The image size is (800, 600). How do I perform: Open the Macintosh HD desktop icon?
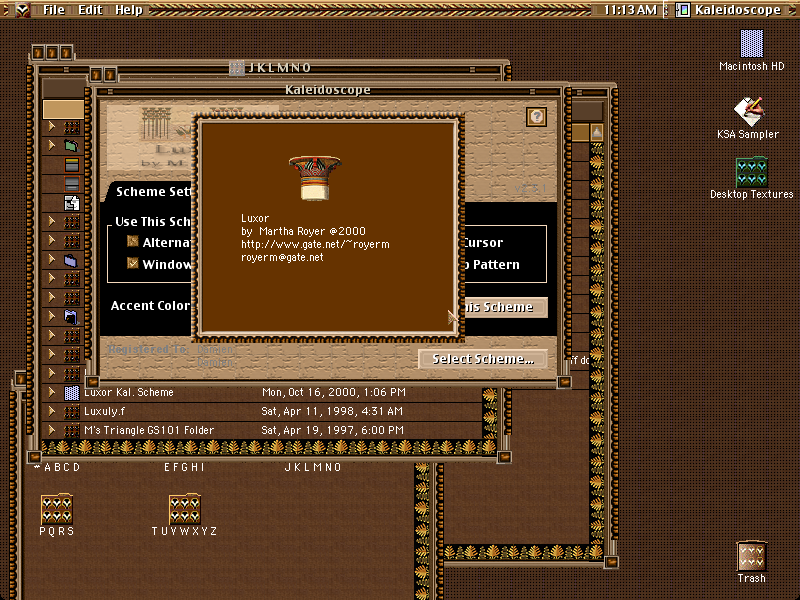coord(752,44)
